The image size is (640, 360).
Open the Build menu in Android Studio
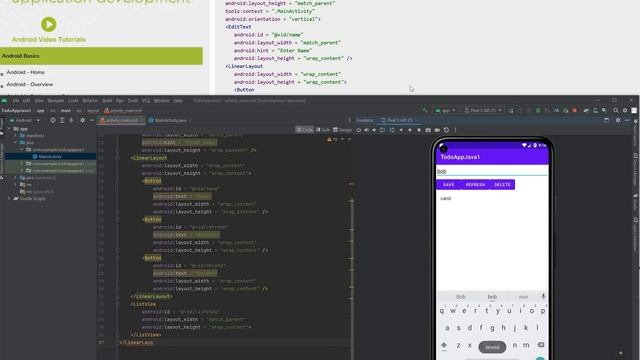pos(107,100)
